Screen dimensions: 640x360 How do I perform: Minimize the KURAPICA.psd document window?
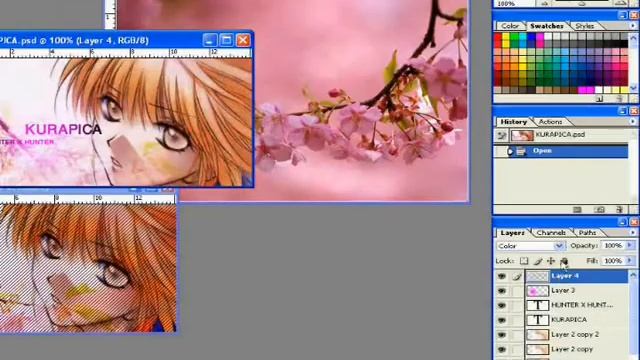[209, 40]
